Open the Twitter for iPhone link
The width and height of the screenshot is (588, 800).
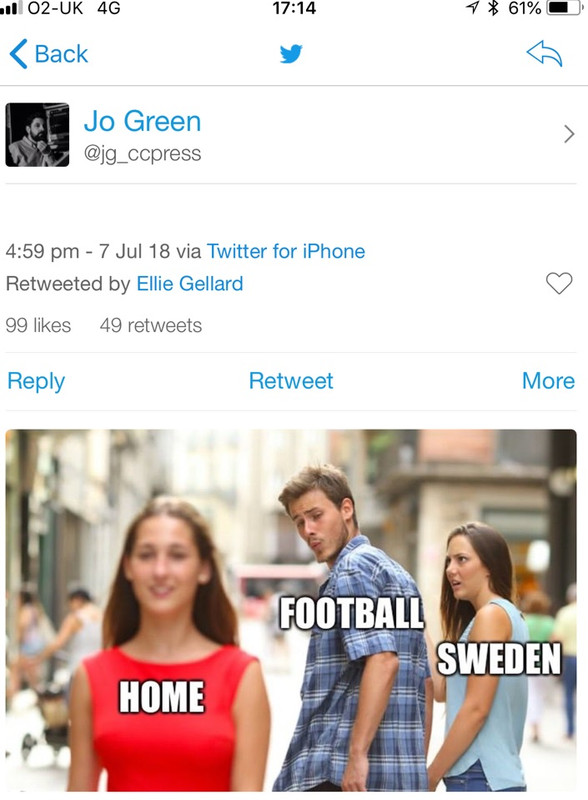(286, 252)
